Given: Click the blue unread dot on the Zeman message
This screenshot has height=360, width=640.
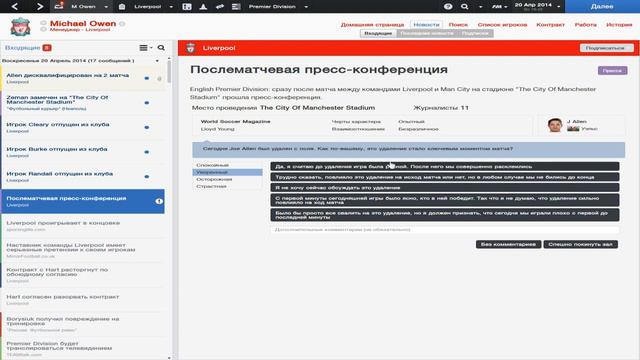Looking at the screenshot, I should pyautogui.click(x=147, y=102).
